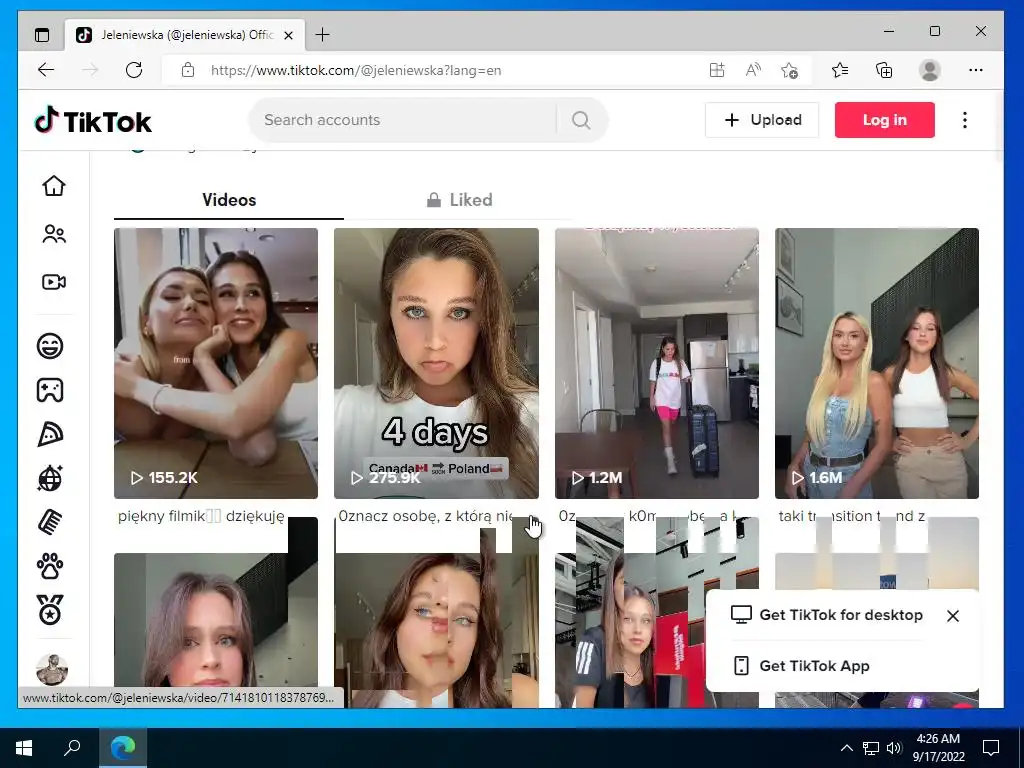The height and width of the screenshot is (768, 1024).
Task: View site information lock icon
Action: tap(188, 70)
